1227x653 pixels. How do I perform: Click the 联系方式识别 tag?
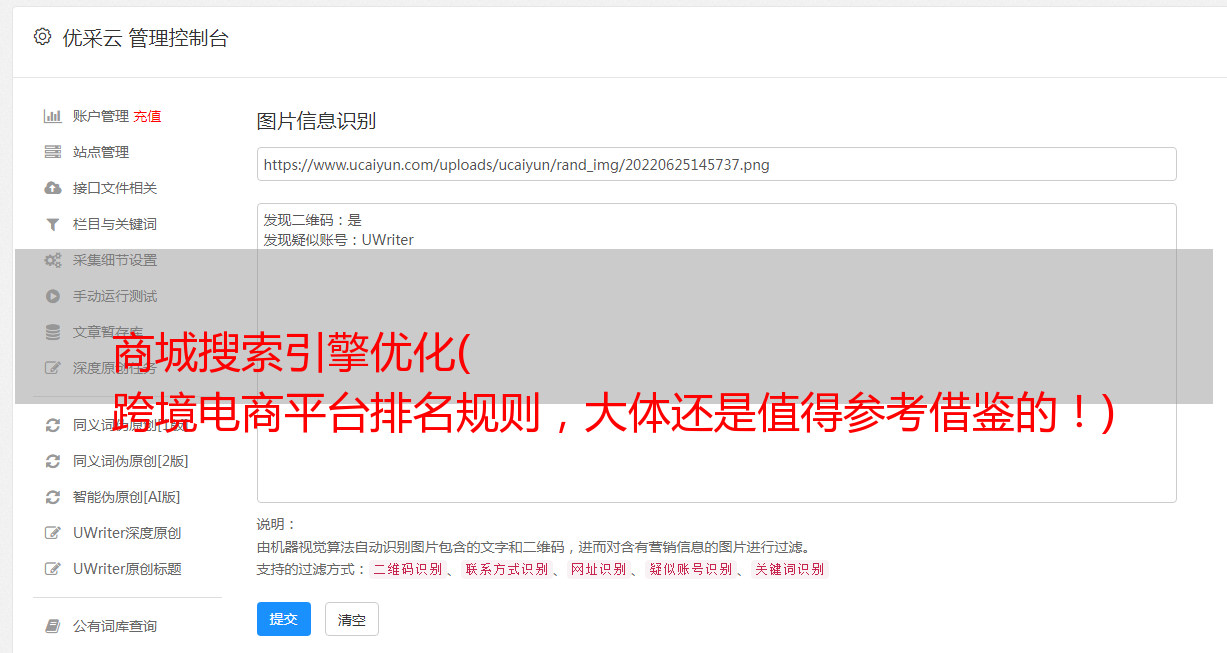click(507, 569)
